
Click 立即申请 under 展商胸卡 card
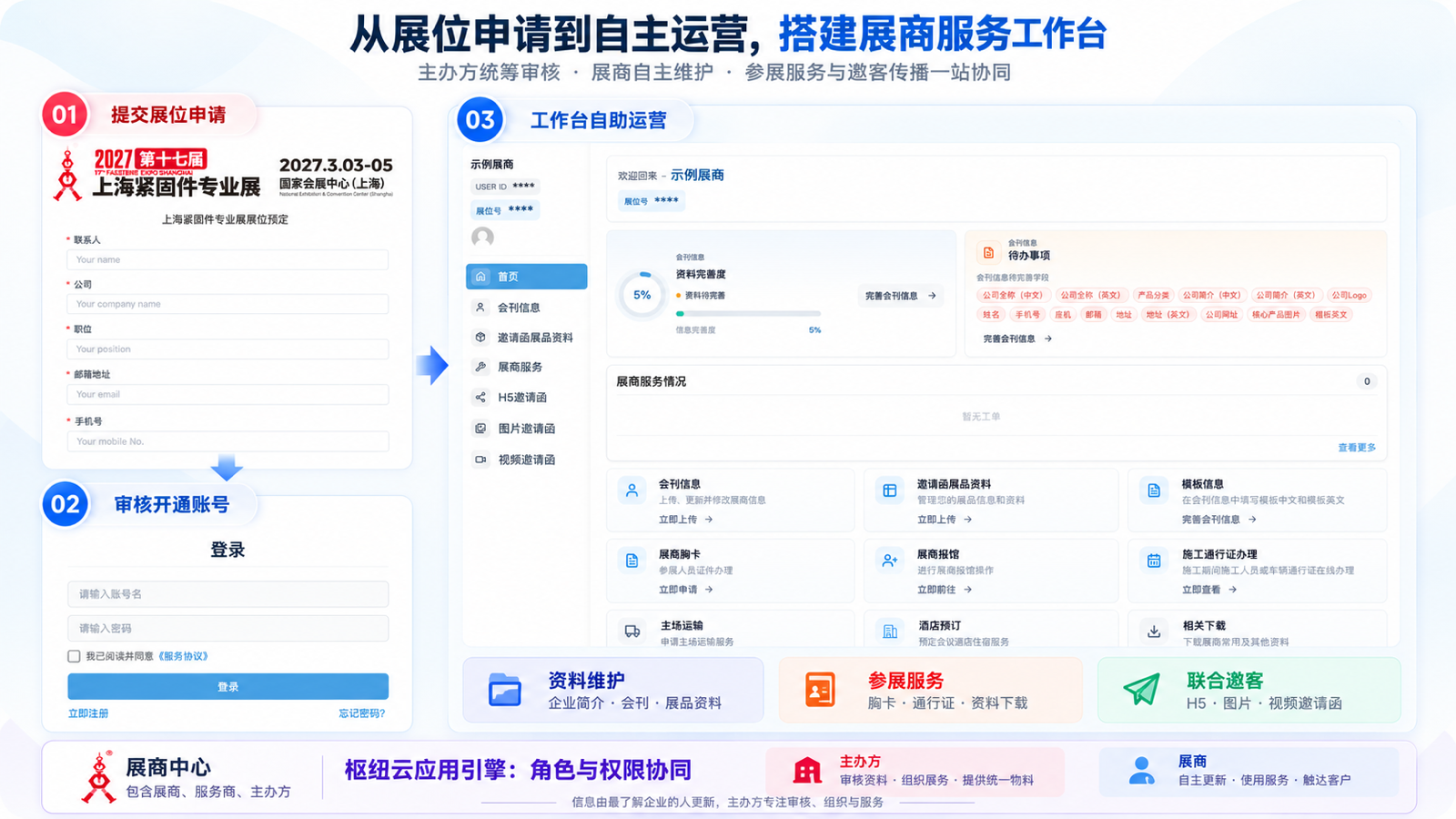click(x=685, y=590)
